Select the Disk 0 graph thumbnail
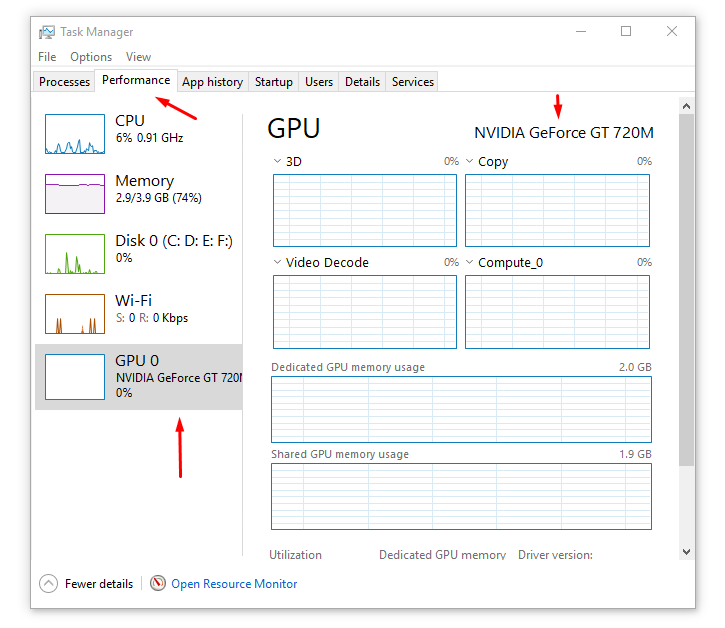The image size is (725, 628). (75, 254)
